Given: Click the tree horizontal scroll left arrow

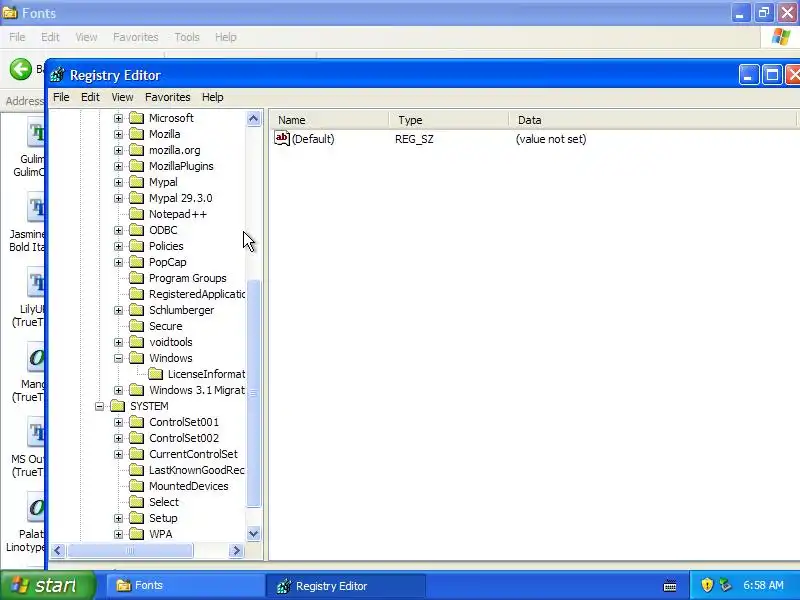Looking at the screenshot, I should click(x=58, y=551).
